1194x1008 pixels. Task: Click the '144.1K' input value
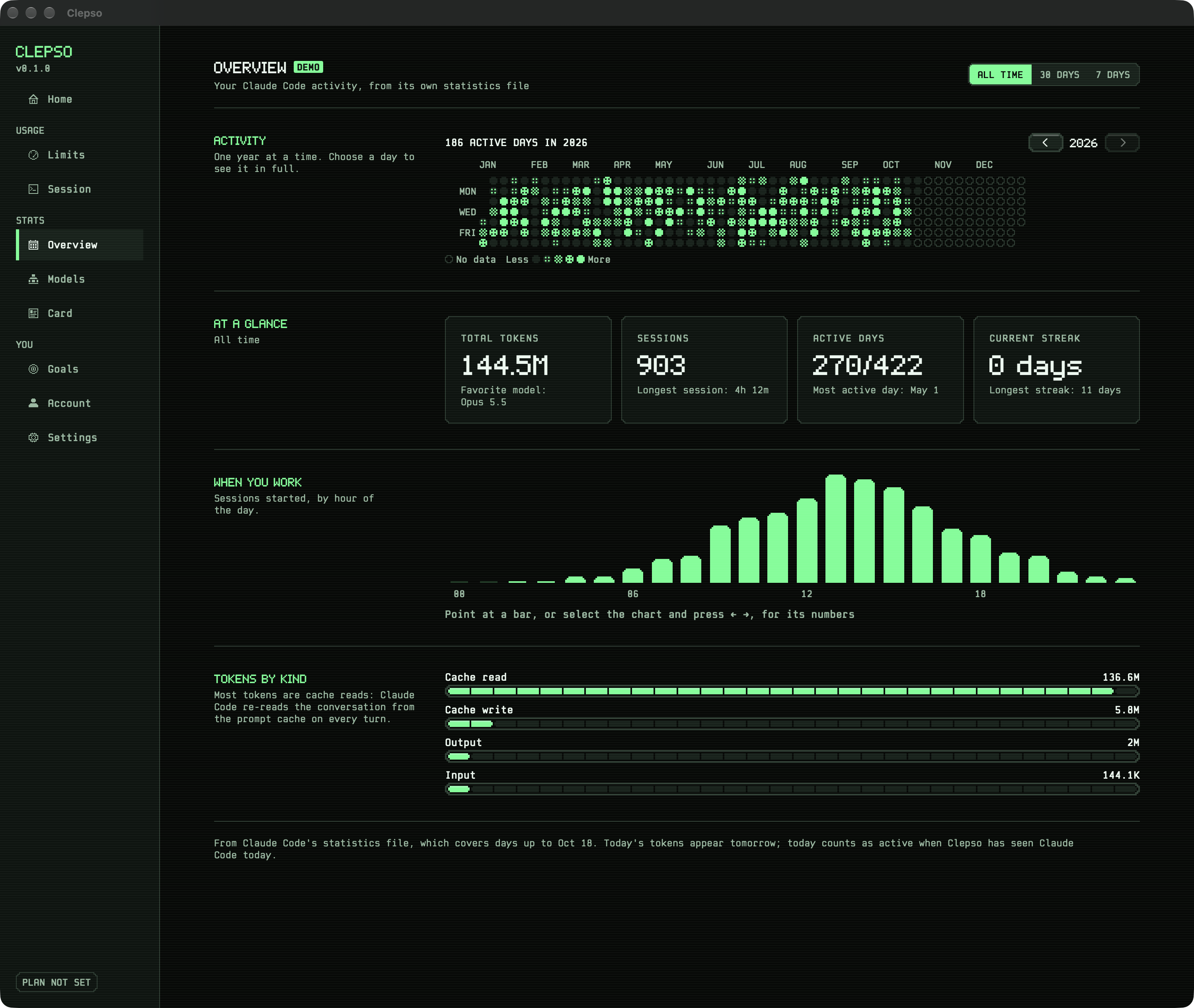(1121, 775)
